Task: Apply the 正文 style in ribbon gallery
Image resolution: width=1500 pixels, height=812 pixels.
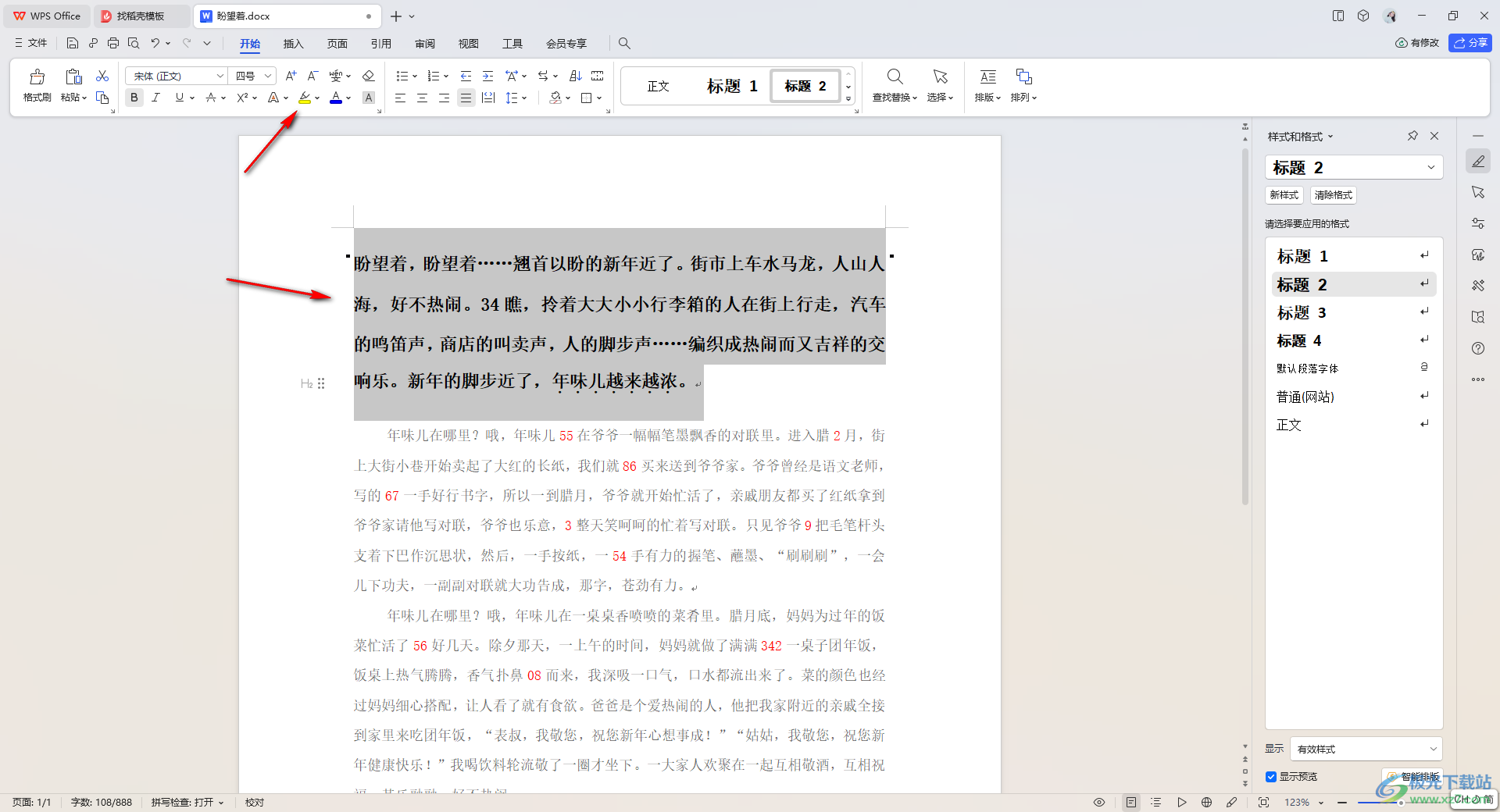Action: click(659, 86)
